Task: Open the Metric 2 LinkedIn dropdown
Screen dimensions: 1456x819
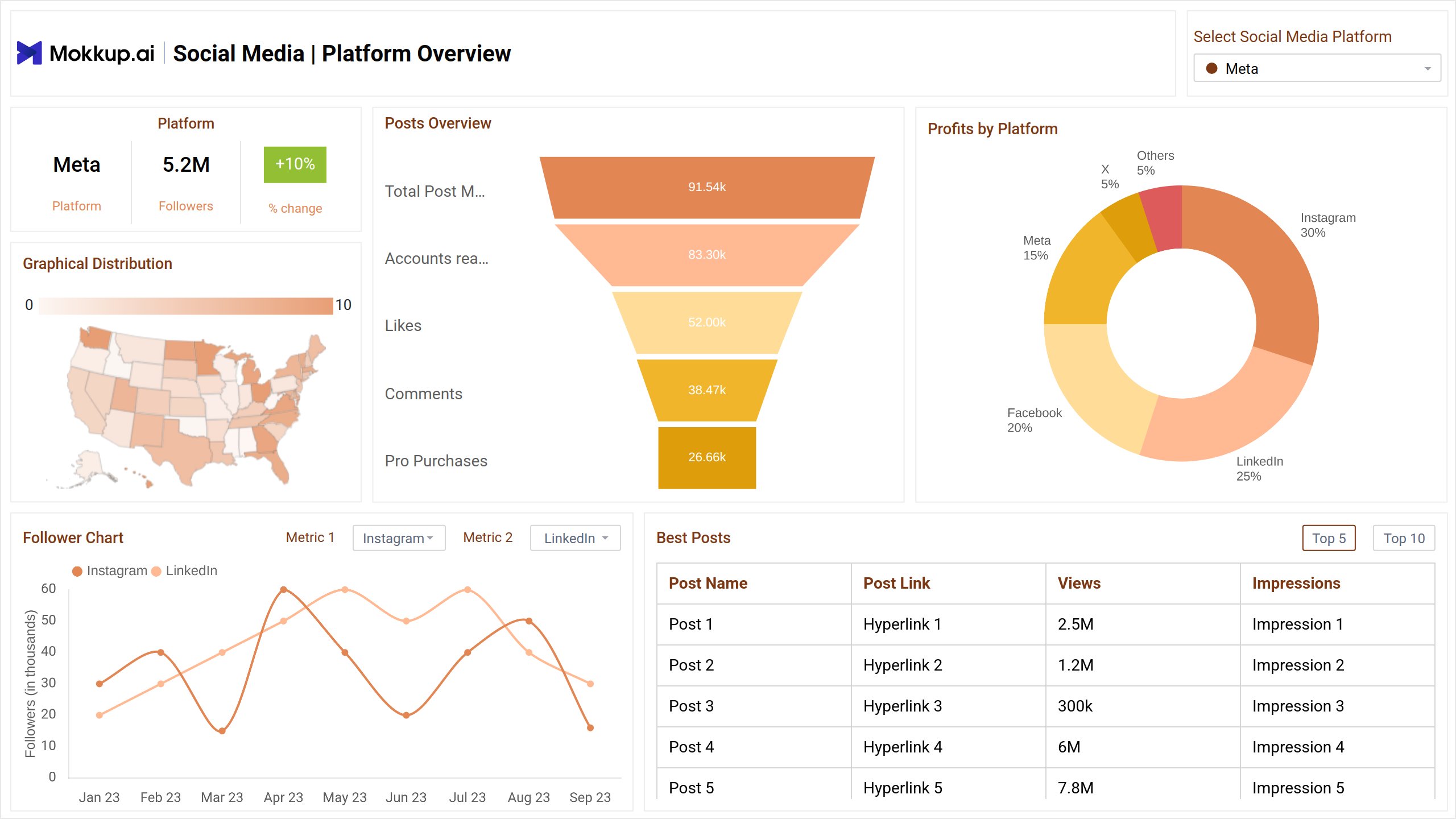Action: point(575,538)
